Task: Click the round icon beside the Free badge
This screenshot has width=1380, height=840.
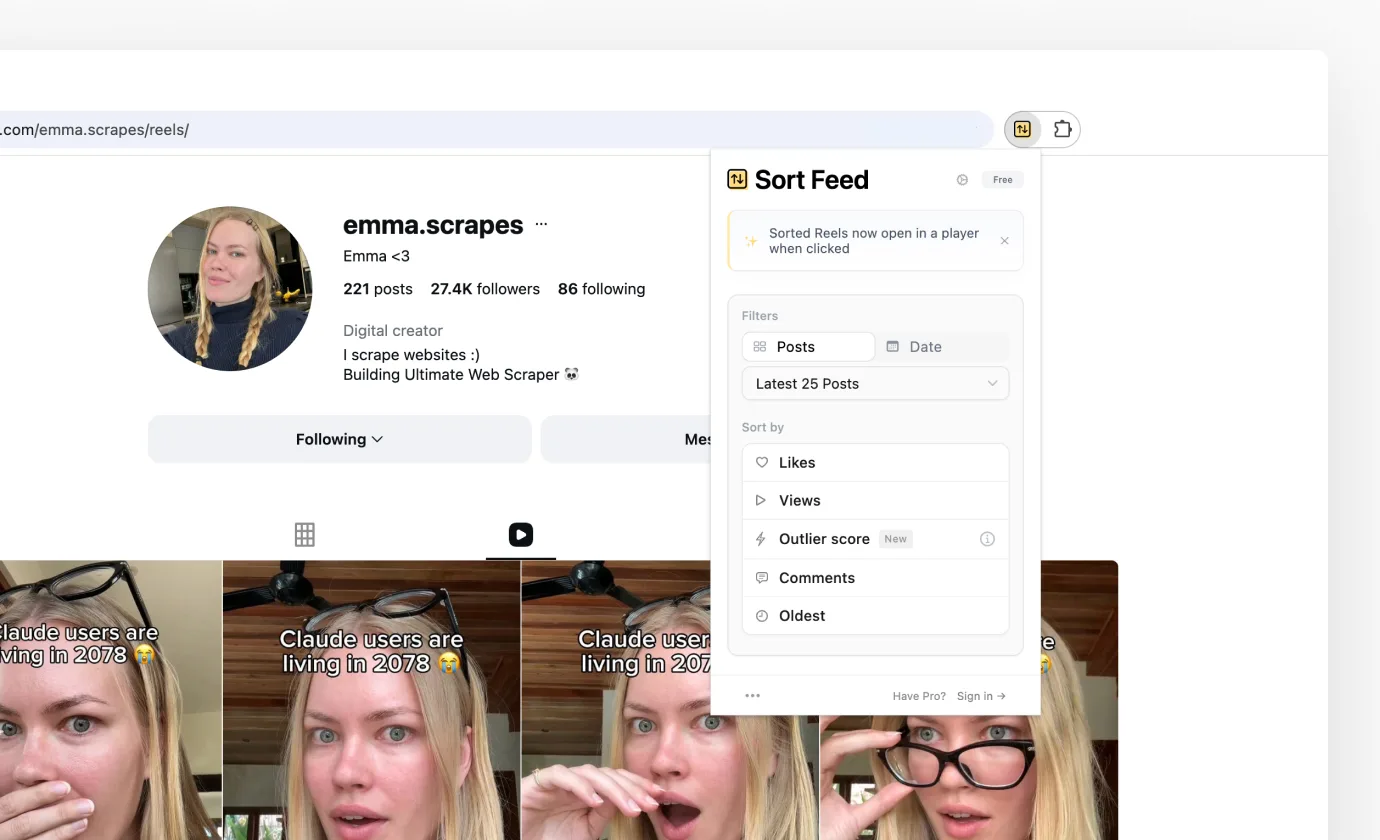Action: coord(962,180)
